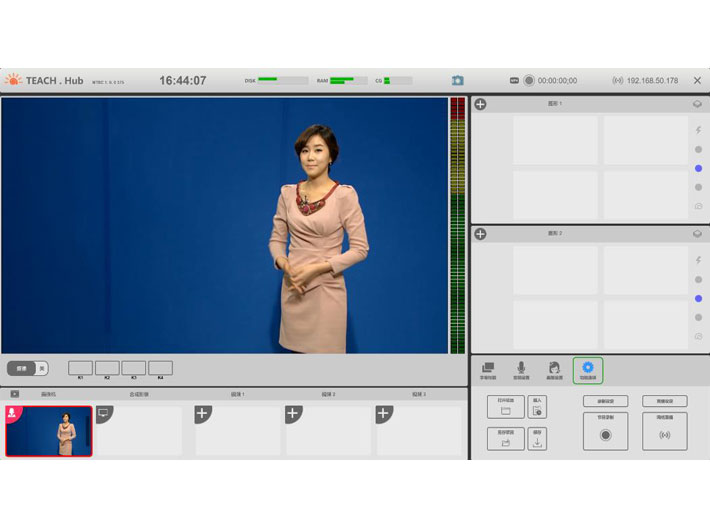Select the blue radio dot in first layer panel
Screen dimensions: 710x527
(x=698, y=168)
